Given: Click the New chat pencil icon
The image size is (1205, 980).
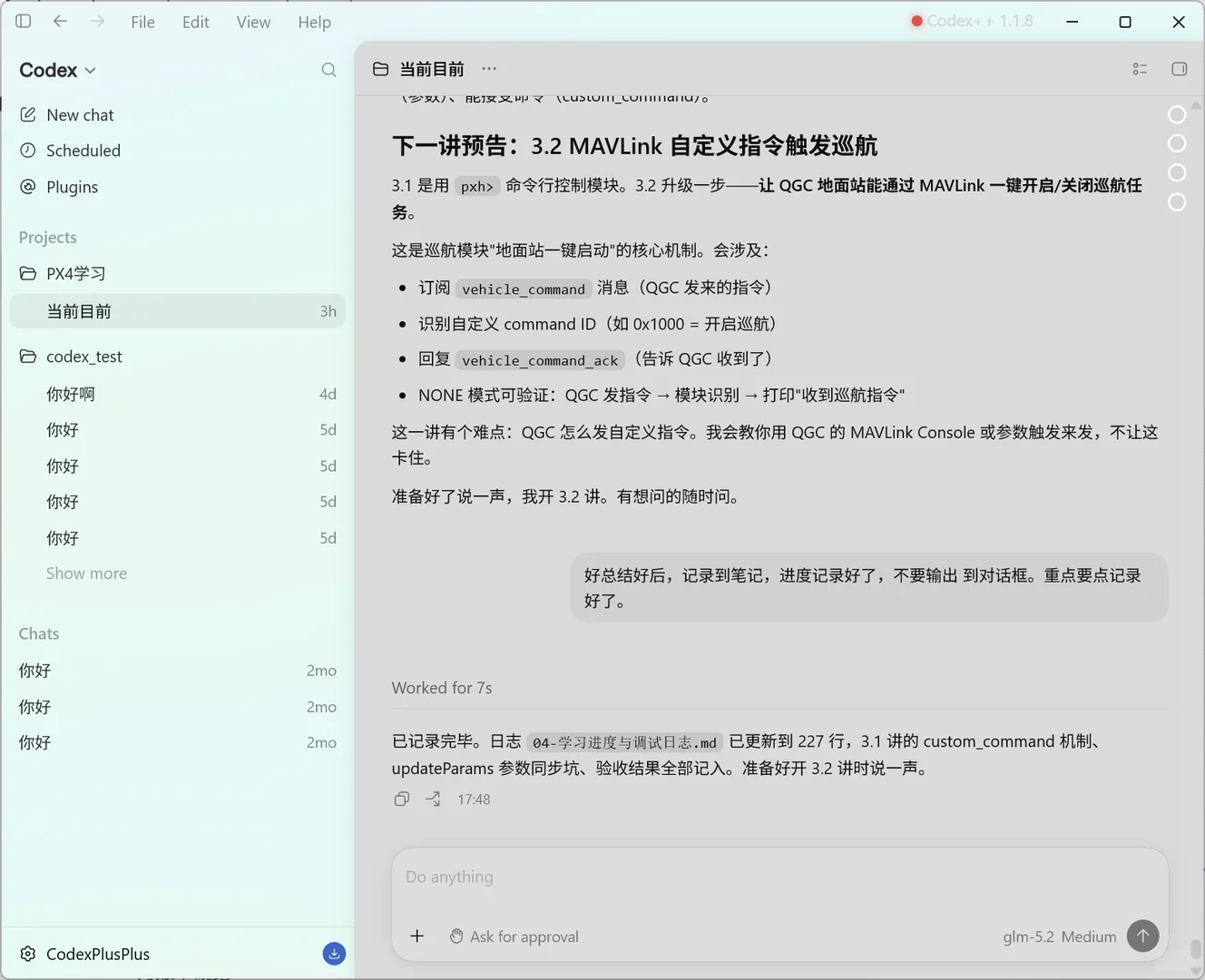Looking at the screenshot, I should [x=28, y=114].
